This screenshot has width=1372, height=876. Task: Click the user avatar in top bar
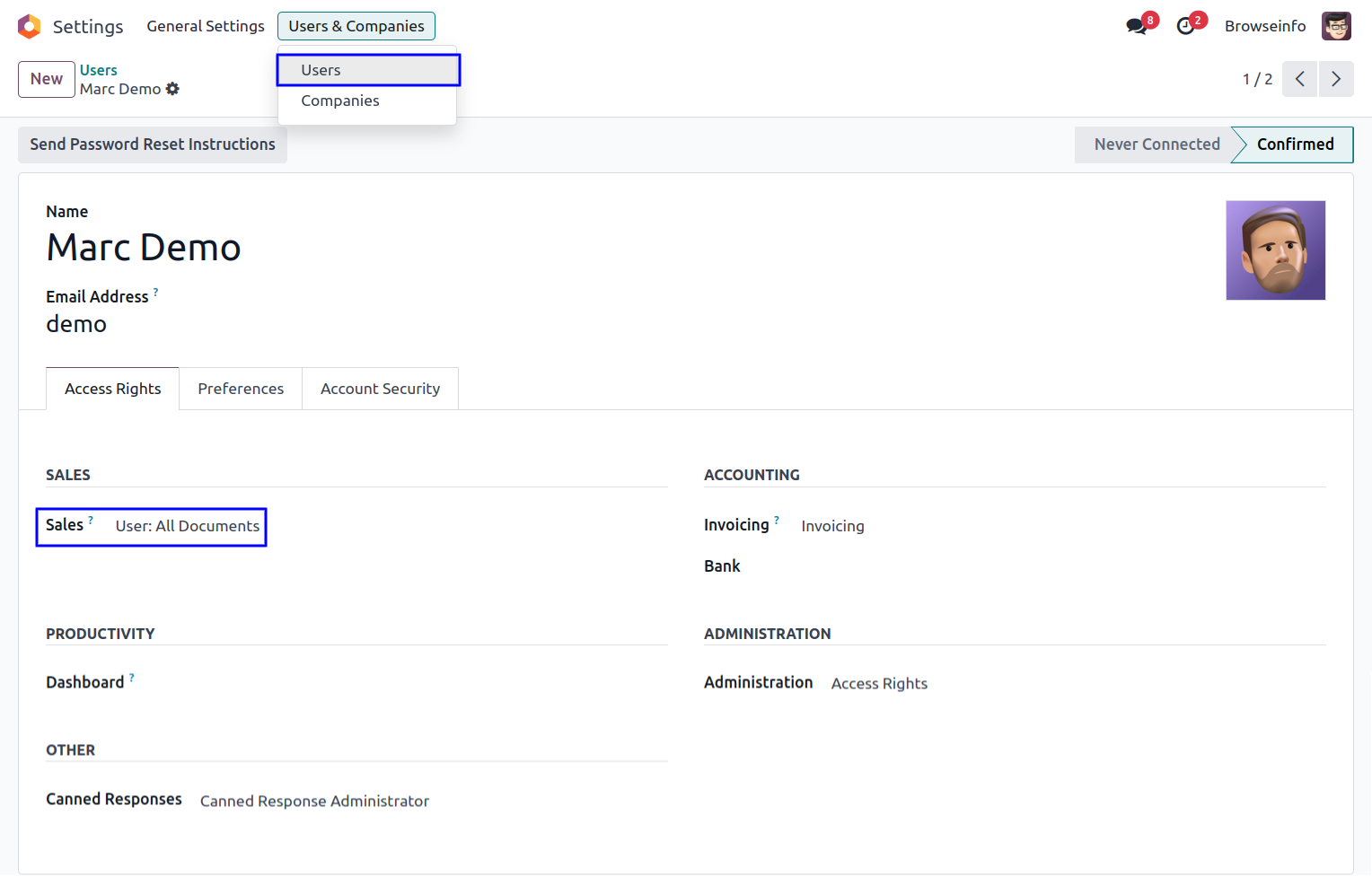point(1336,26)
